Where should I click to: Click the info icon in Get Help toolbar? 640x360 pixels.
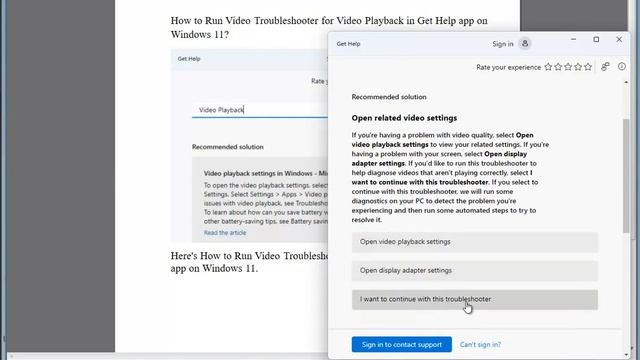[x=622, y=67]
